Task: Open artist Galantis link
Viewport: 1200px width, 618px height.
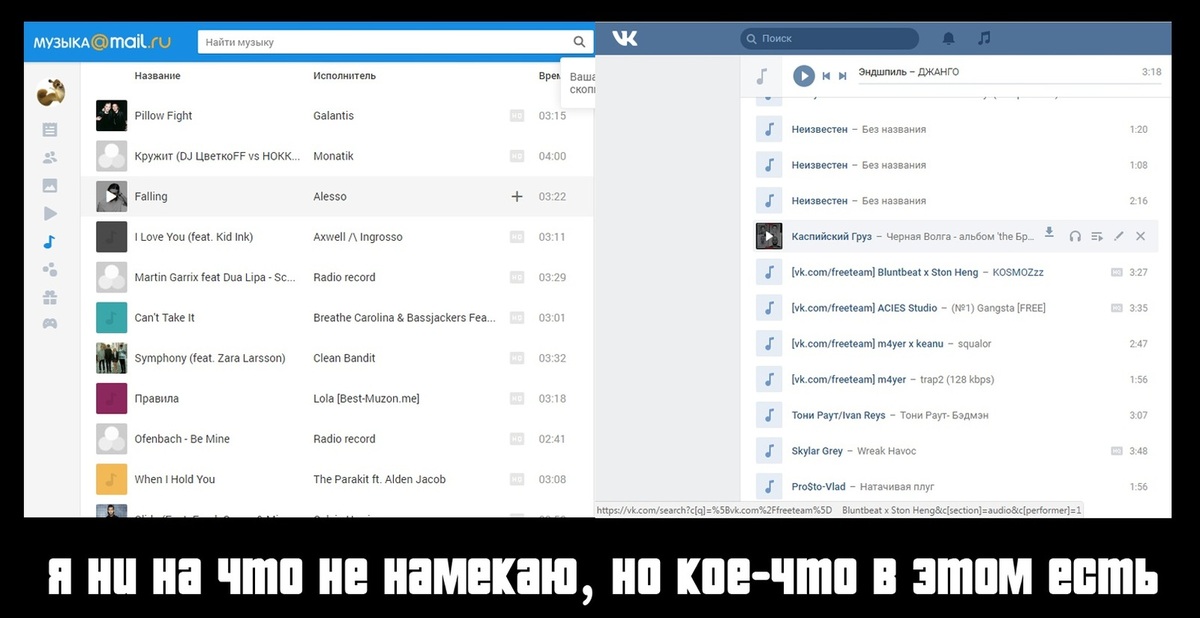Action: (x=333, y=116)
